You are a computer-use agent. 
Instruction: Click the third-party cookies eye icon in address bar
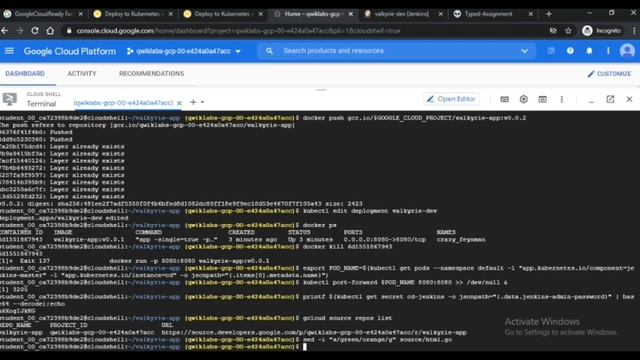553,31
